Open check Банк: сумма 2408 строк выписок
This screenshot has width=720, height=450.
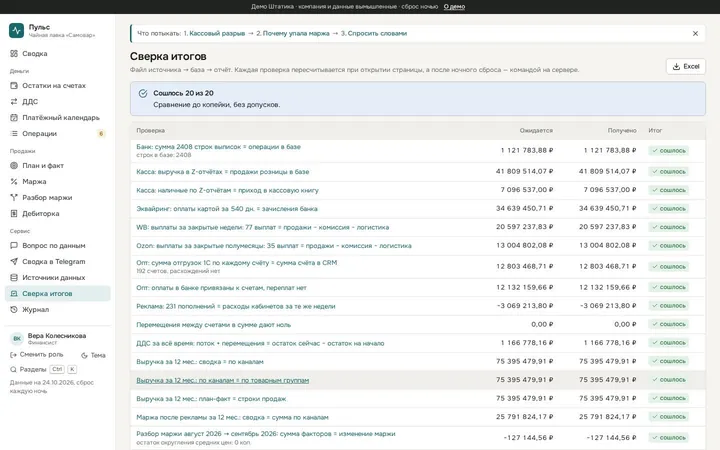pos(219,147)
